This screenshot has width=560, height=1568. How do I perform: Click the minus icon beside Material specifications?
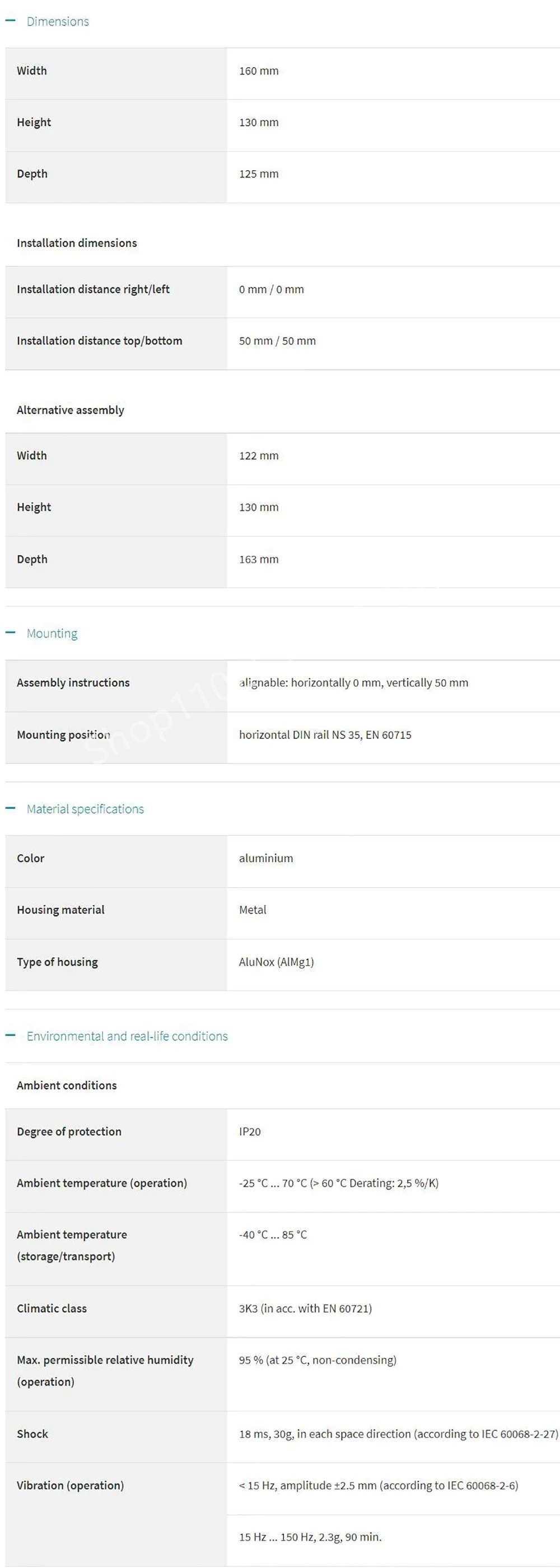tap(10, 808)
